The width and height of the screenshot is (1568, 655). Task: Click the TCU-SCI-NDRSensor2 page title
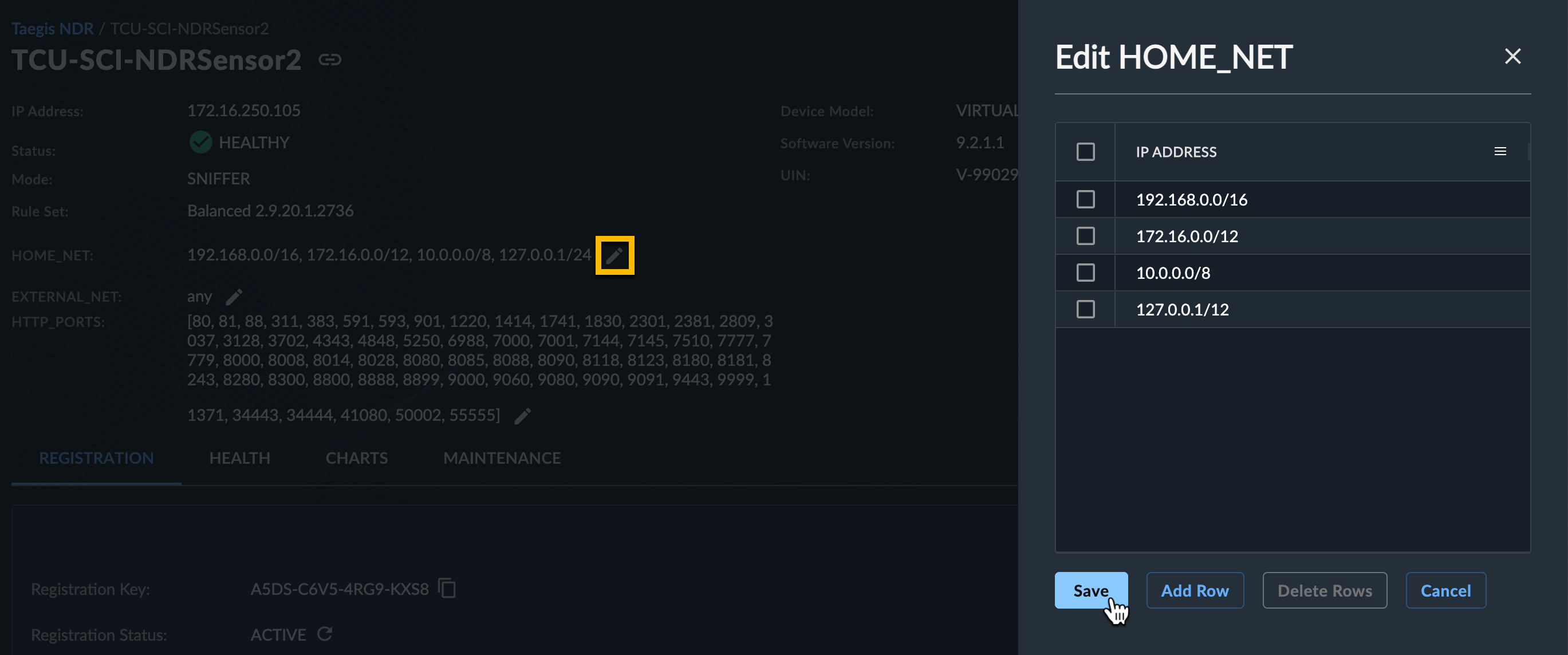[156, 60]
